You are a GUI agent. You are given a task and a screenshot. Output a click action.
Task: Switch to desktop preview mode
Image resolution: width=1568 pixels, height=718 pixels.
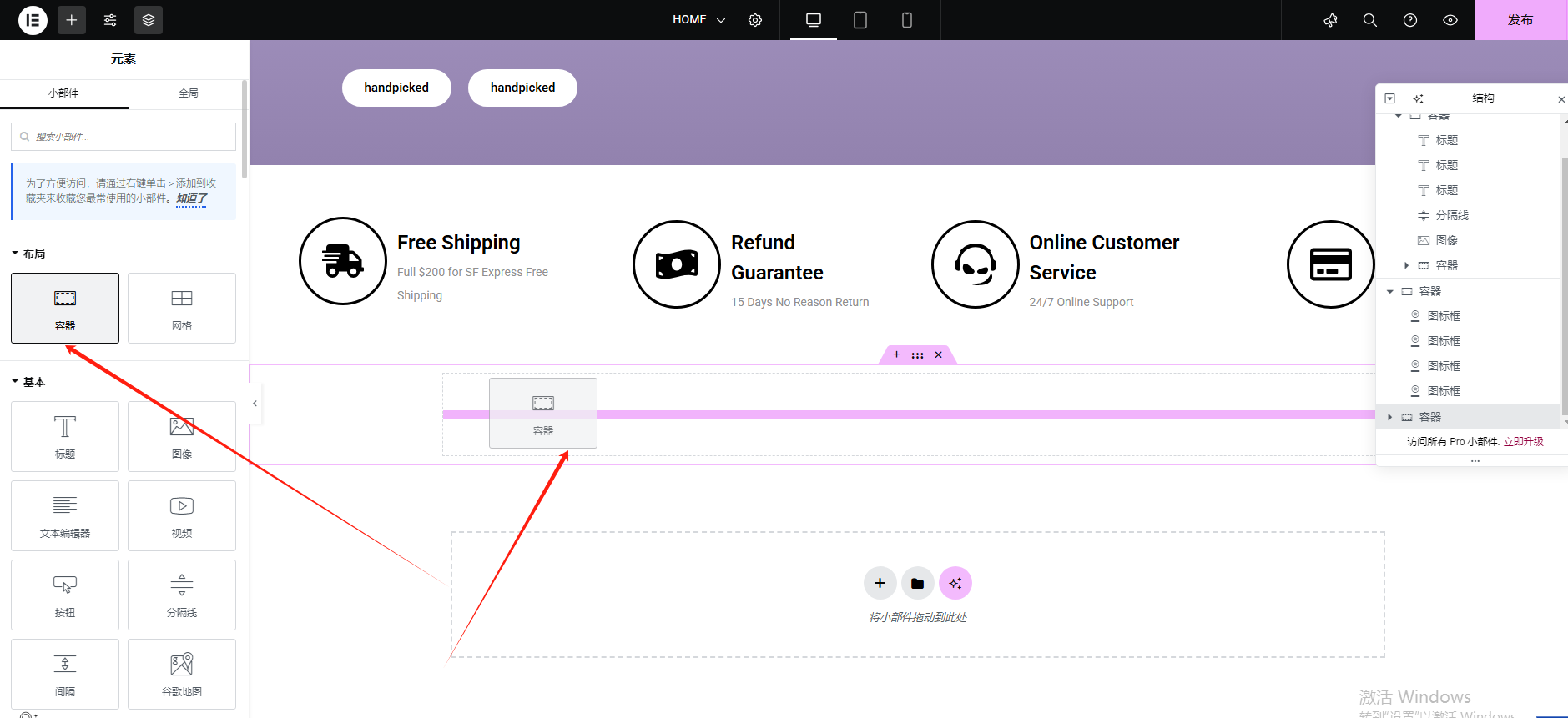(814, 20)
